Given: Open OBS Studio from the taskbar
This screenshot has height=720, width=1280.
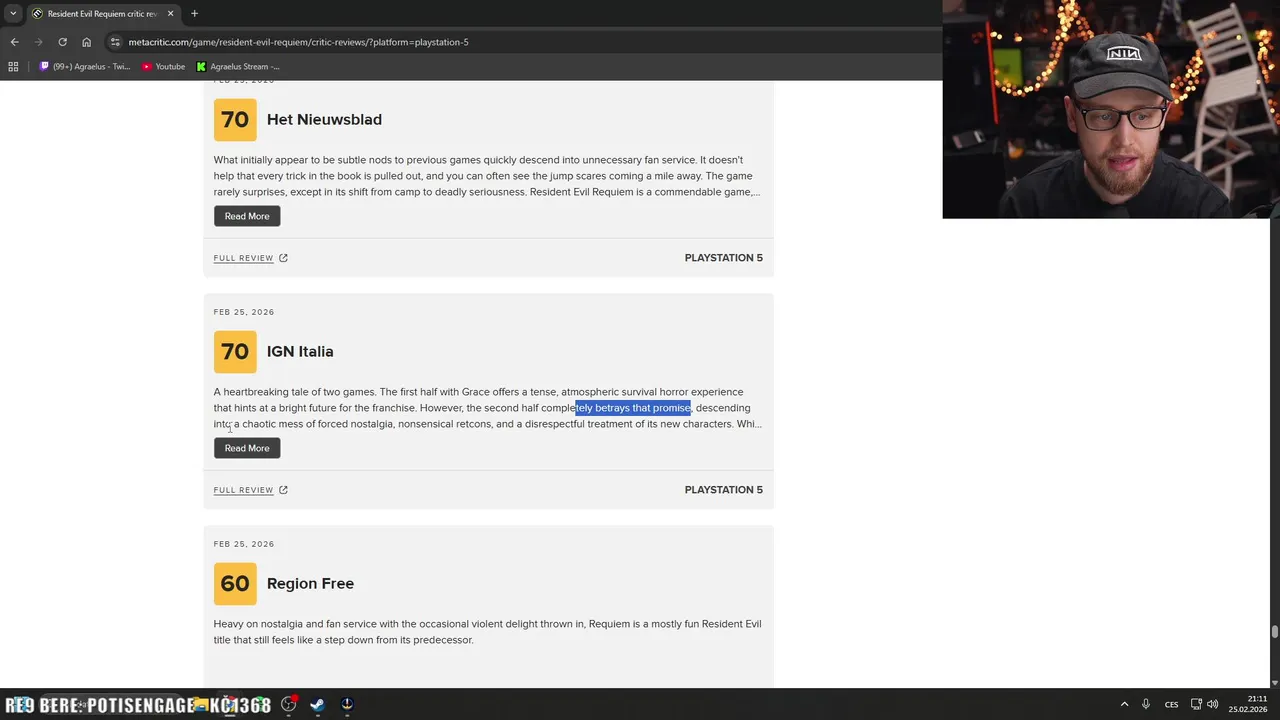Looking at the screenshot, I should click(x=289, y=704).
